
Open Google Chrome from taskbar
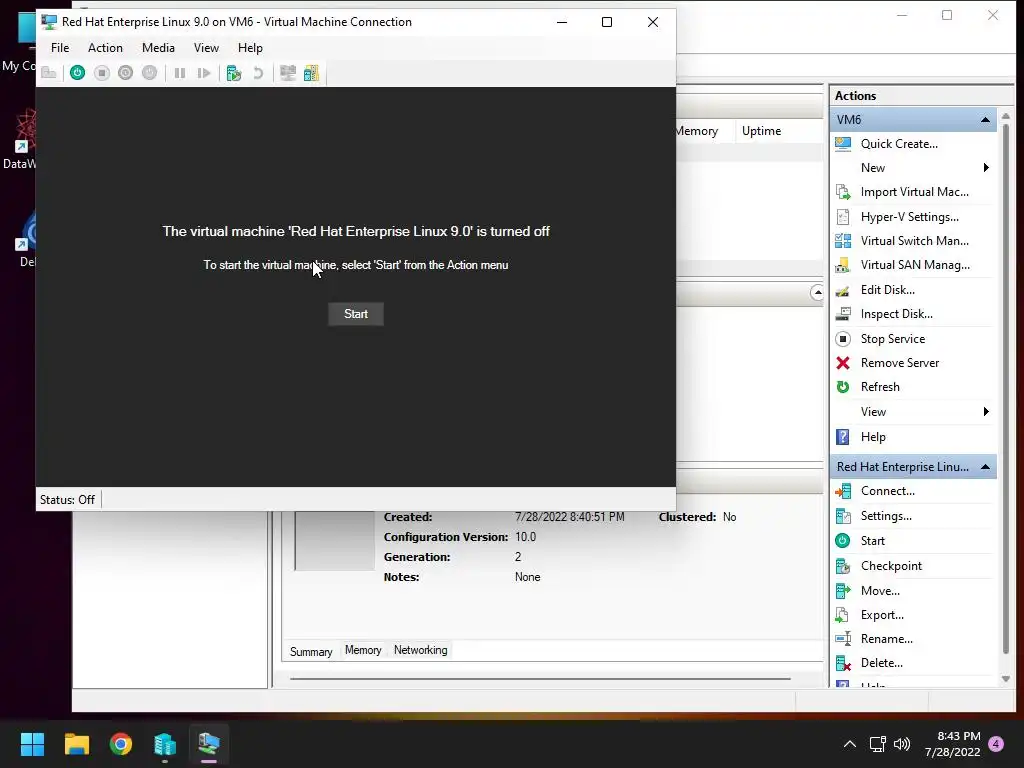tap(121, 744)
